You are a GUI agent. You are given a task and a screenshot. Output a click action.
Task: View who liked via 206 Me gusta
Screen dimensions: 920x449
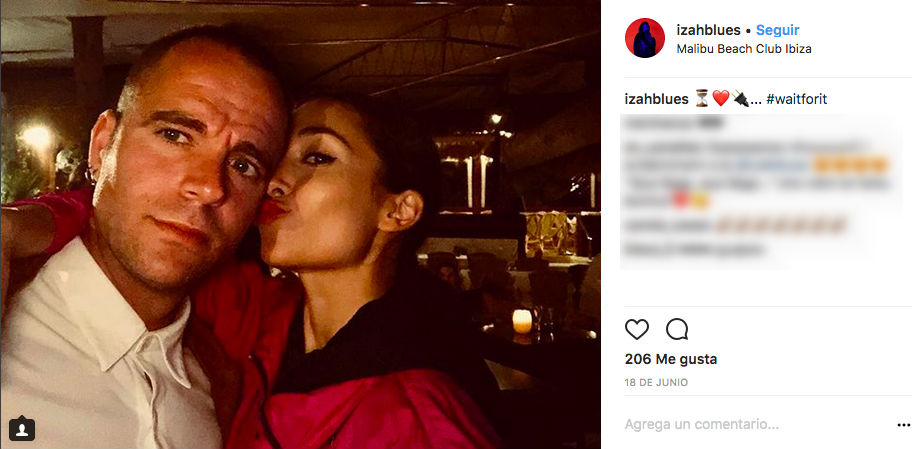click(671, 359)
